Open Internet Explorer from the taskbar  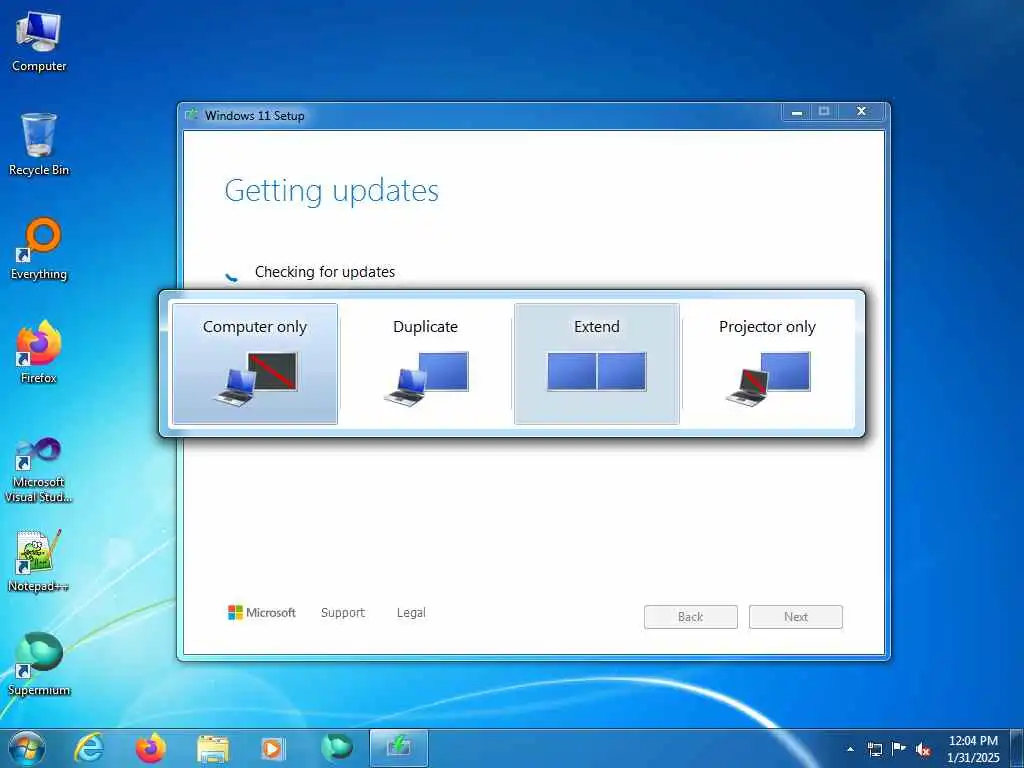click(x=89, y=748)
